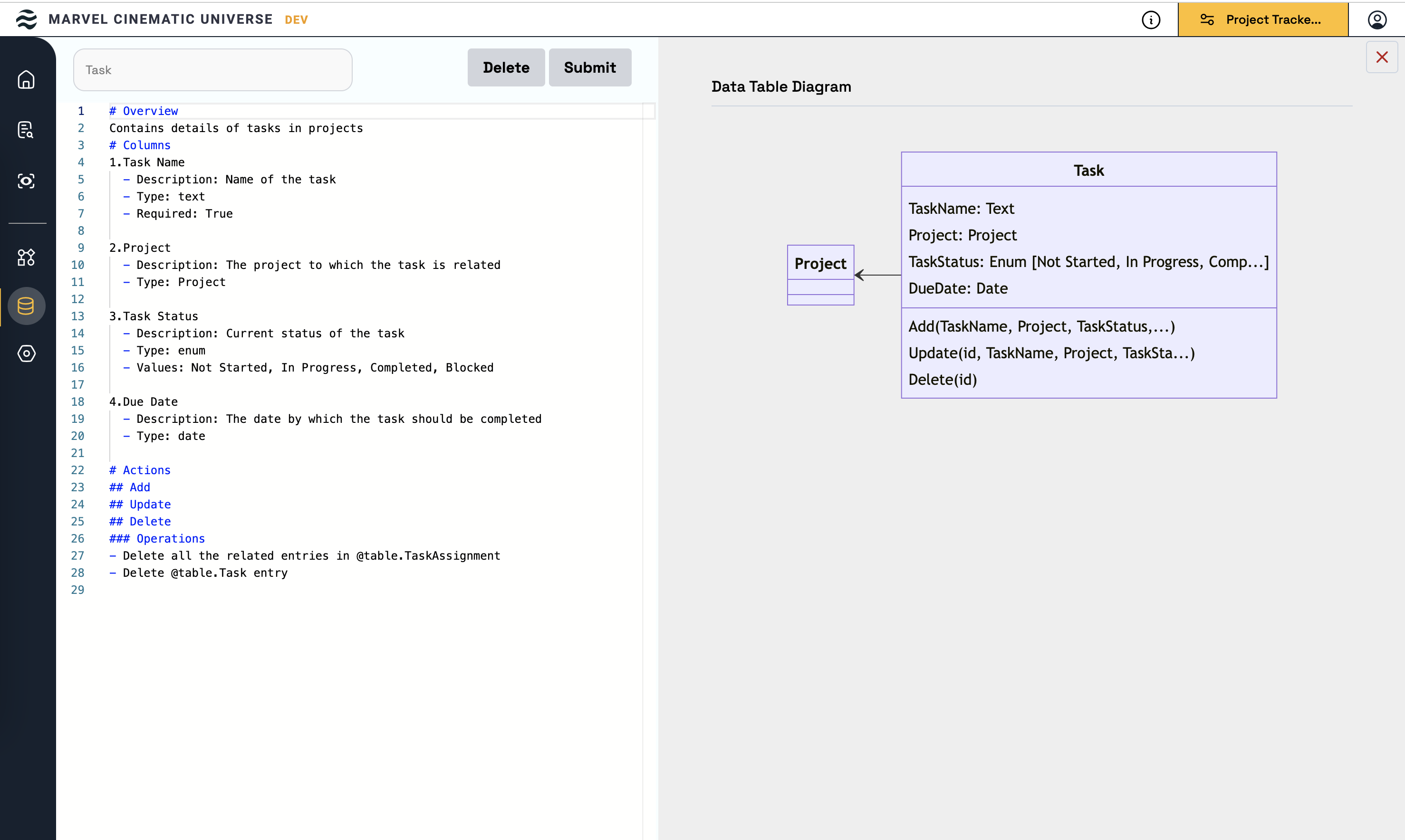
Task: Open the components grid sidebar icon
Action: tap(26, 258)
